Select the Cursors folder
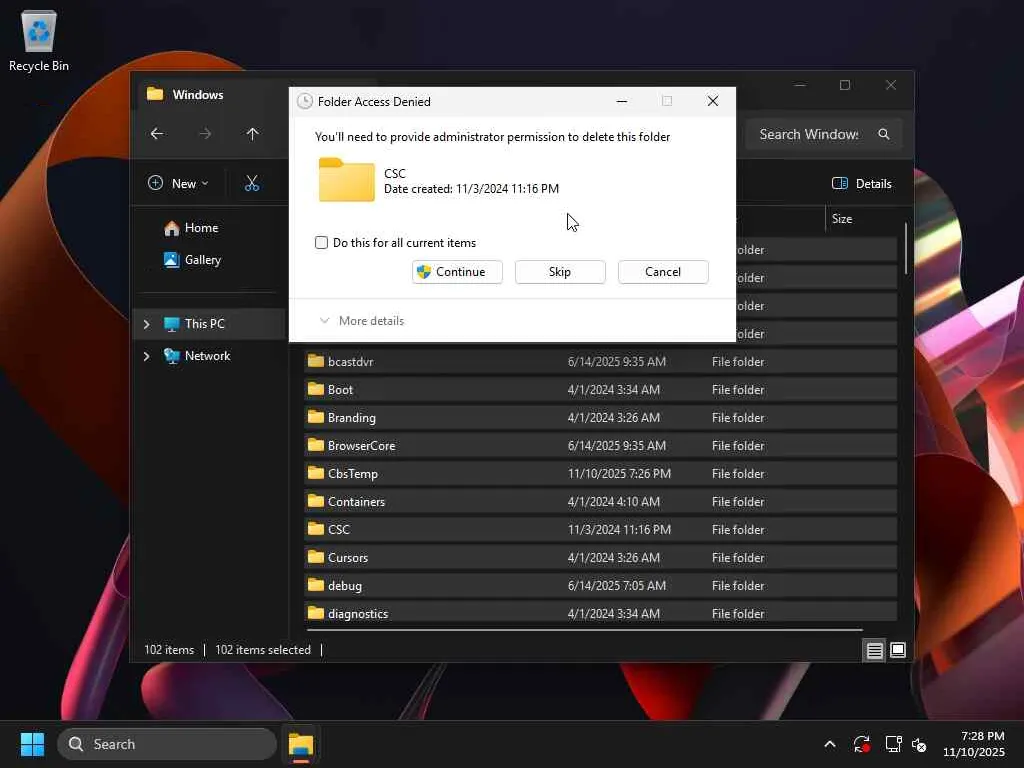 (x=601, y=558)
